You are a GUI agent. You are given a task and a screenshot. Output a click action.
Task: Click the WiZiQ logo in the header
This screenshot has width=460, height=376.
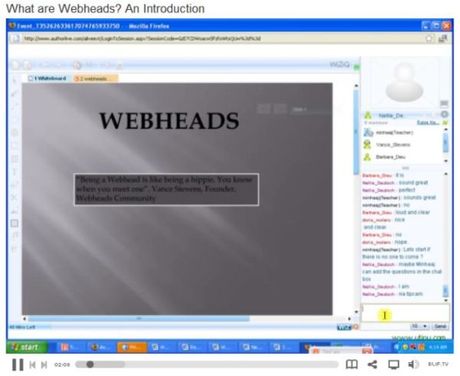coord(339,64)
